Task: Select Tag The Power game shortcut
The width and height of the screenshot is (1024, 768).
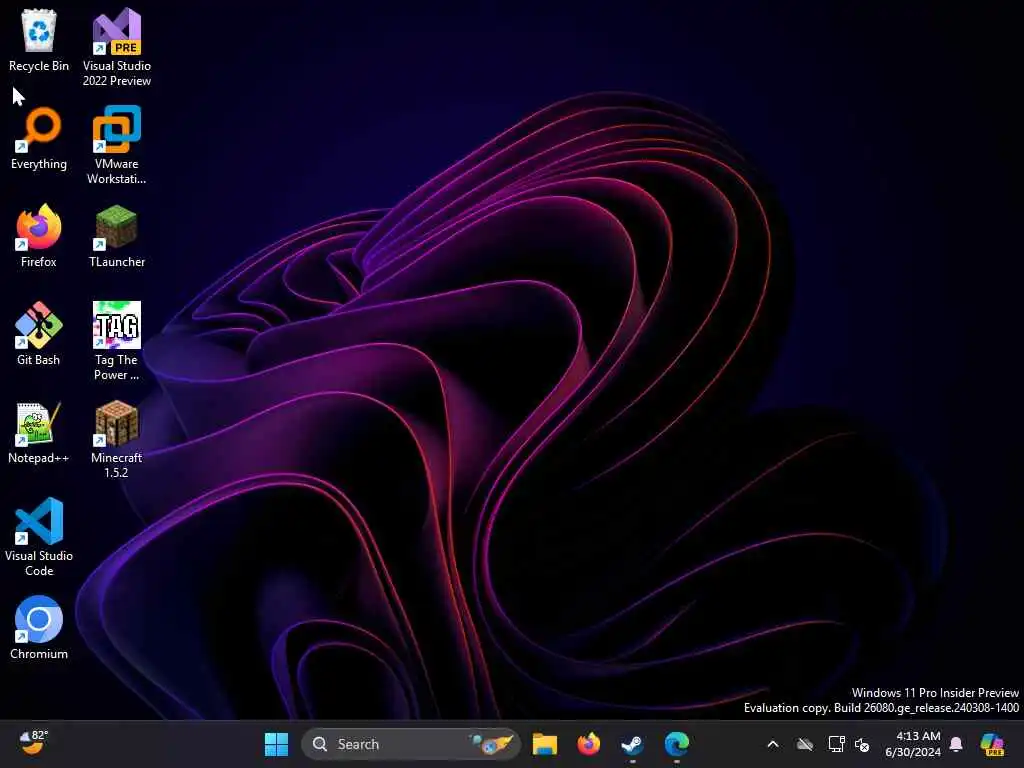Action: click(117, 341)
